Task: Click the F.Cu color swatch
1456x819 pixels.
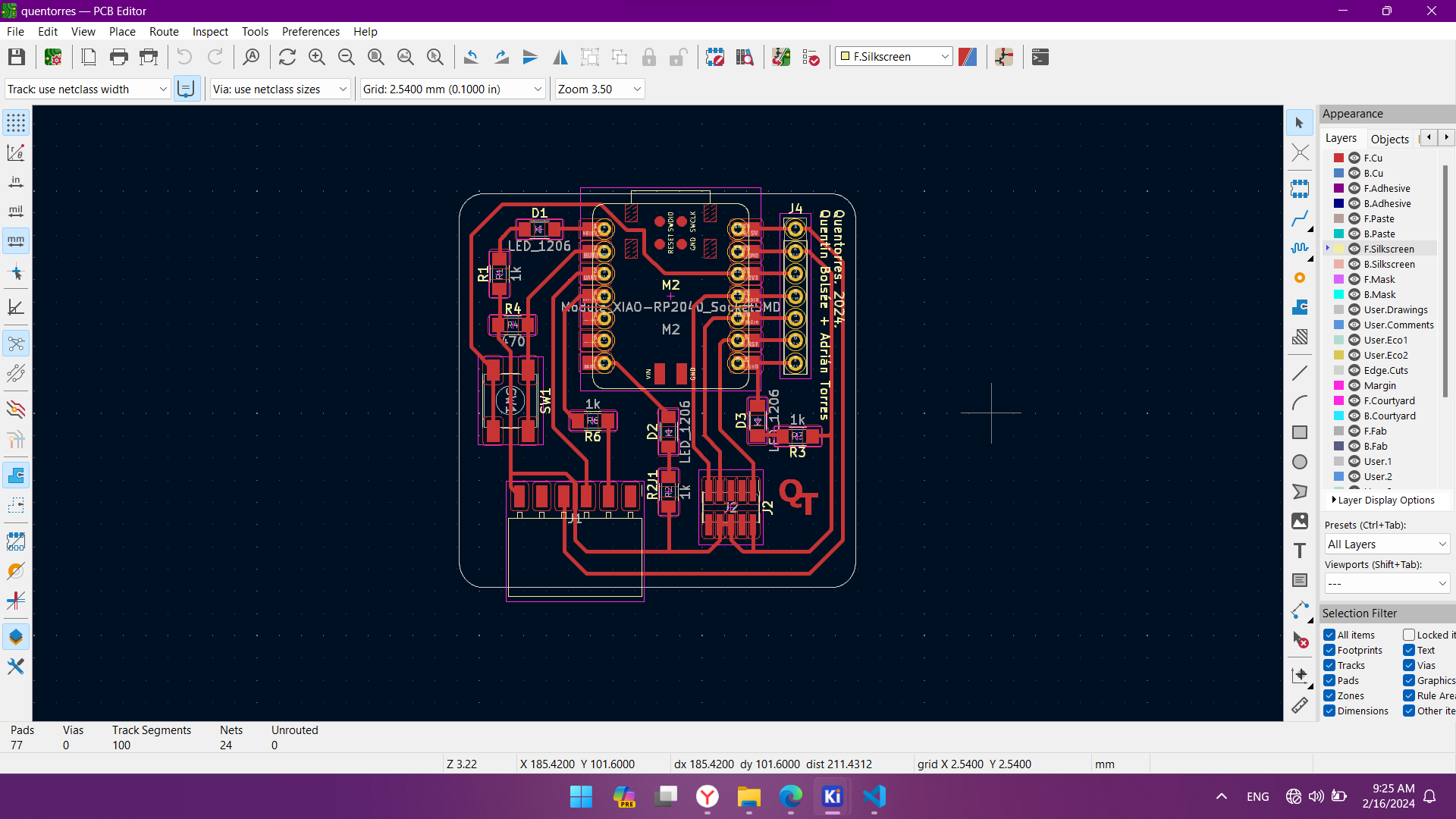Action: [1339, 158]
